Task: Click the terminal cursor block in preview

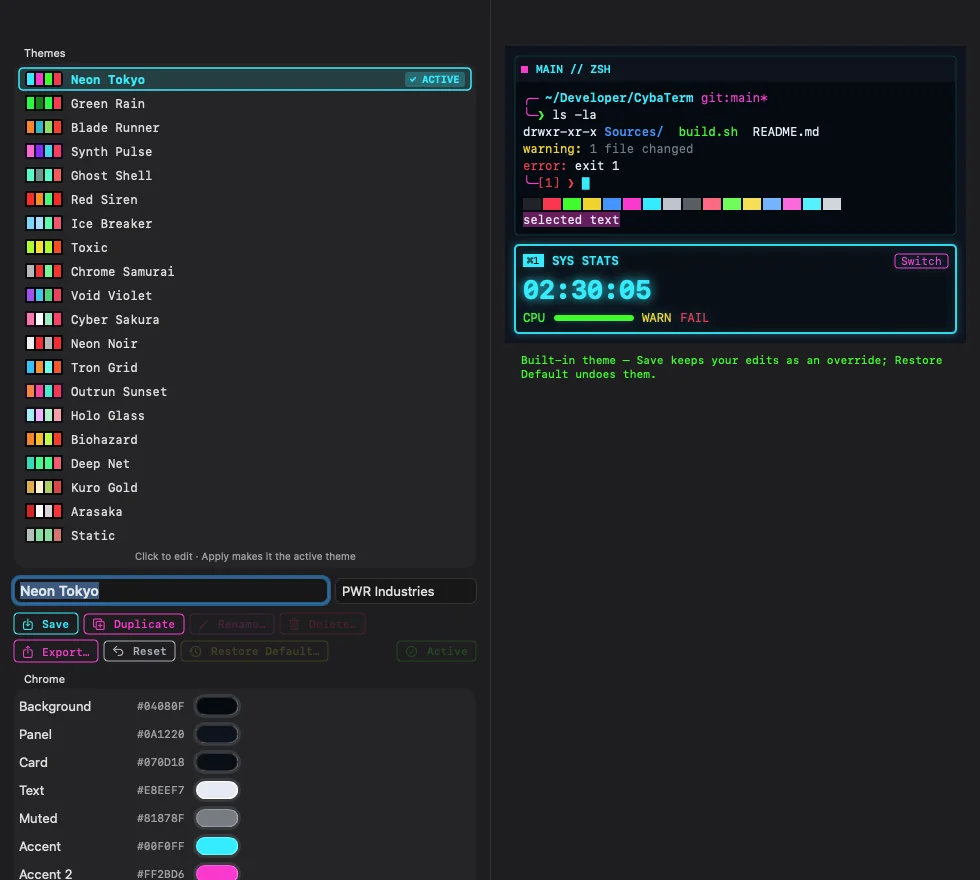Action: [x=586, y=183]
